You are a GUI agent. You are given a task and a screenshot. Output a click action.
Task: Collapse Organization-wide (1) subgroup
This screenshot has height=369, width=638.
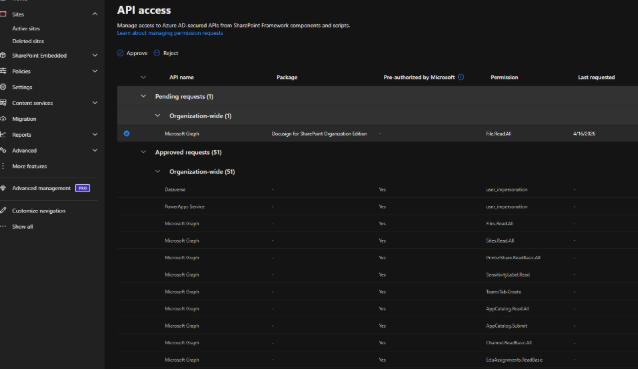coord(157,116)
